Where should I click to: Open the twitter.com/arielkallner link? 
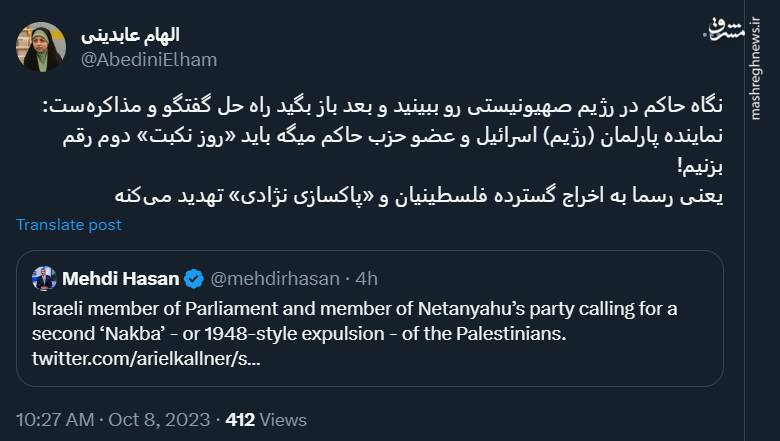(x=146, y=357)
